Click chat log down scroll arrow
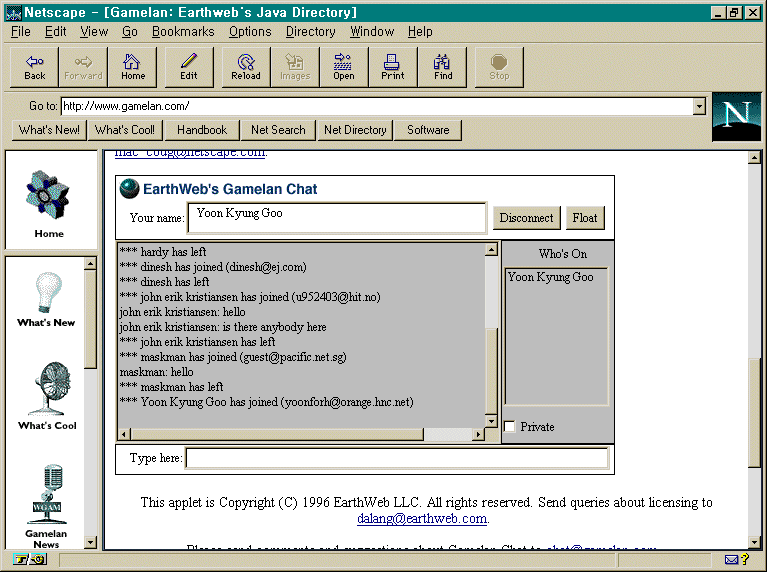The image size is (767, 572). click(x=492, y=421)
